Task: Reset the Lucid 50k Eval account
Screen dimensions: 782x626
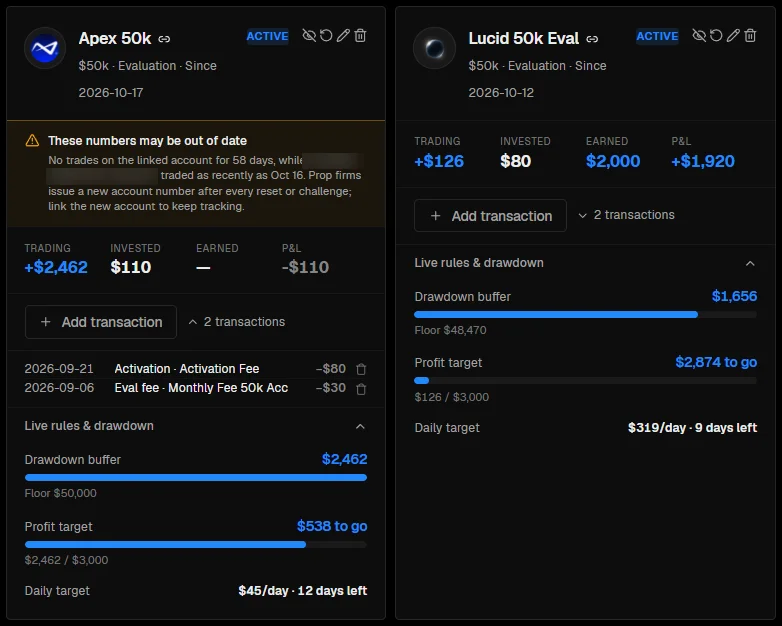Action: [x=716, y=35]
